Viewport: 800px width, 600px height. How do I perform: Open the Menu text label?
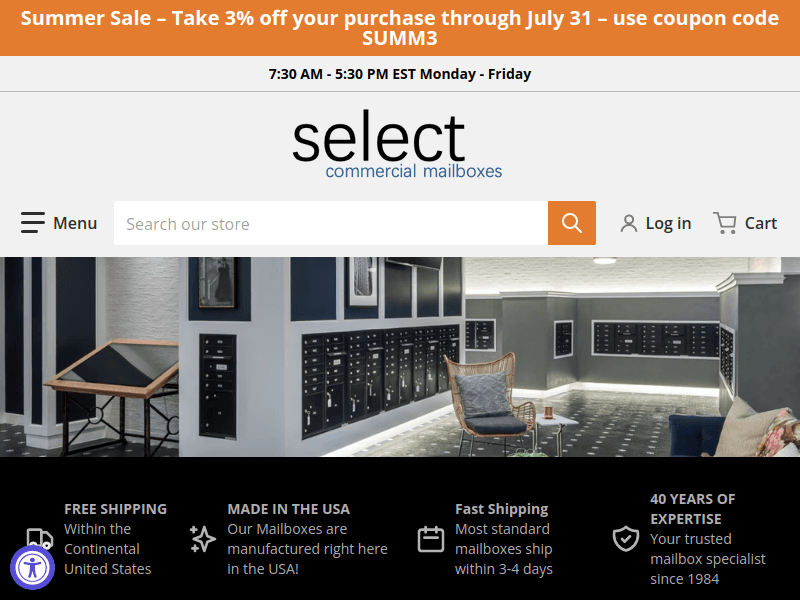coord(75,223)
